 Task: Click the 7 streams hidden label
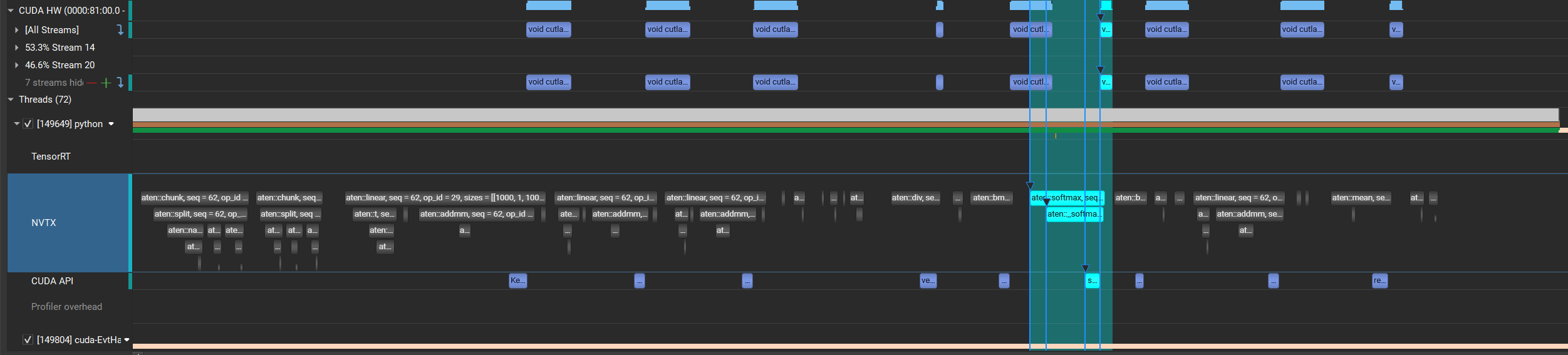coord(54,83)
